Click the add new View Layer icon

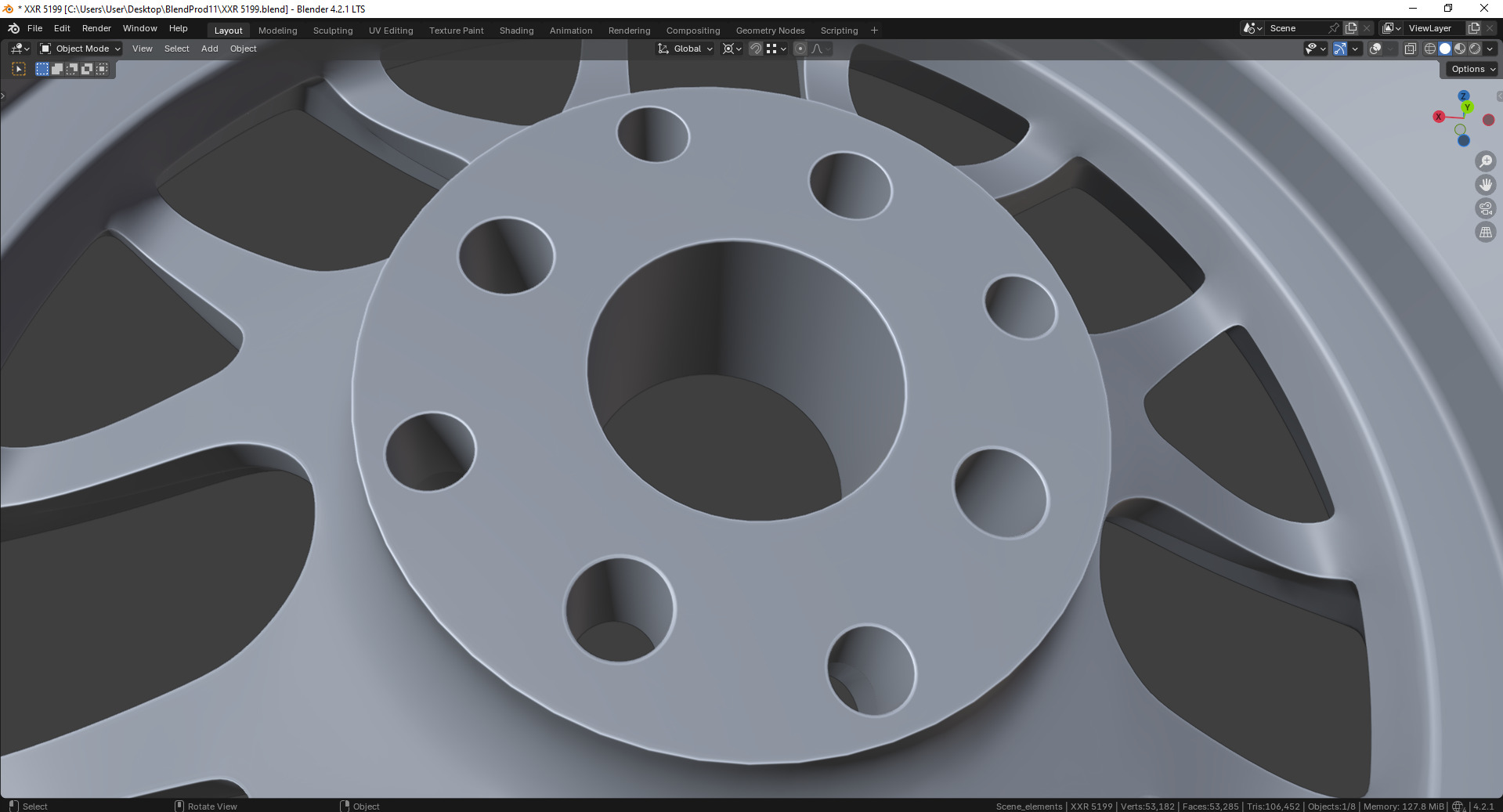[1473, 28]
